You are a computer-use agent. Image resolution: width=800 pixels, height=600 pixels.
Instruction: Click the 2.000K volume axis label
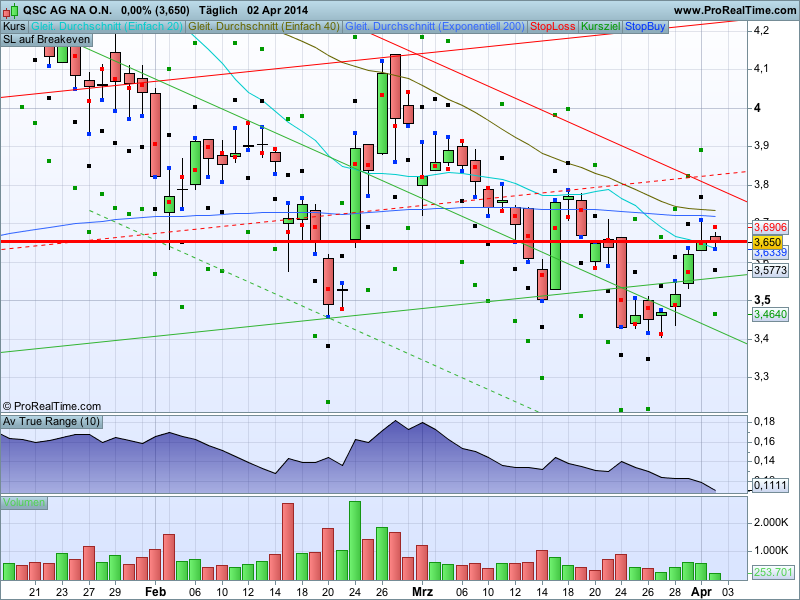pos(771,522)
